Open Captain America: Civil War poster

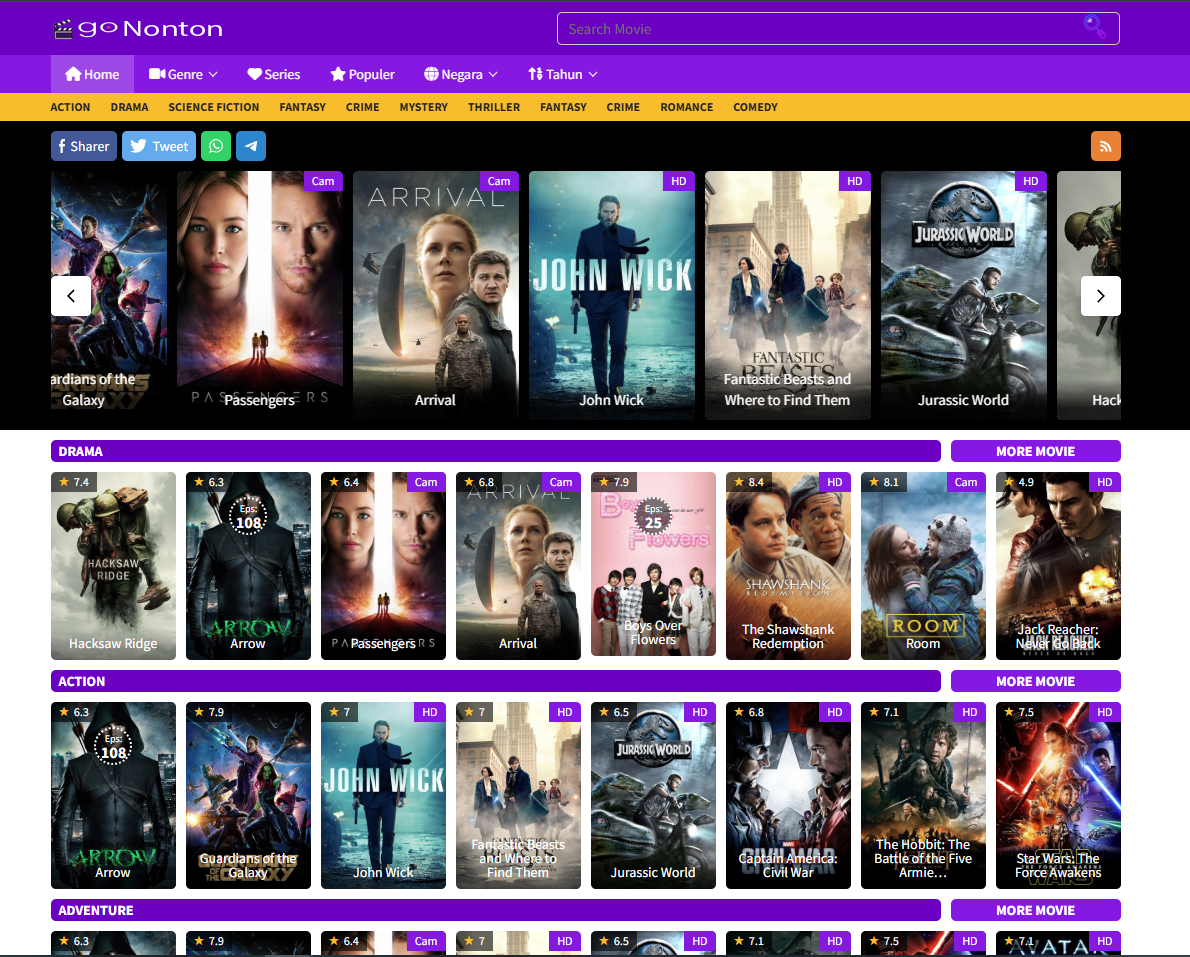[788, 795]
